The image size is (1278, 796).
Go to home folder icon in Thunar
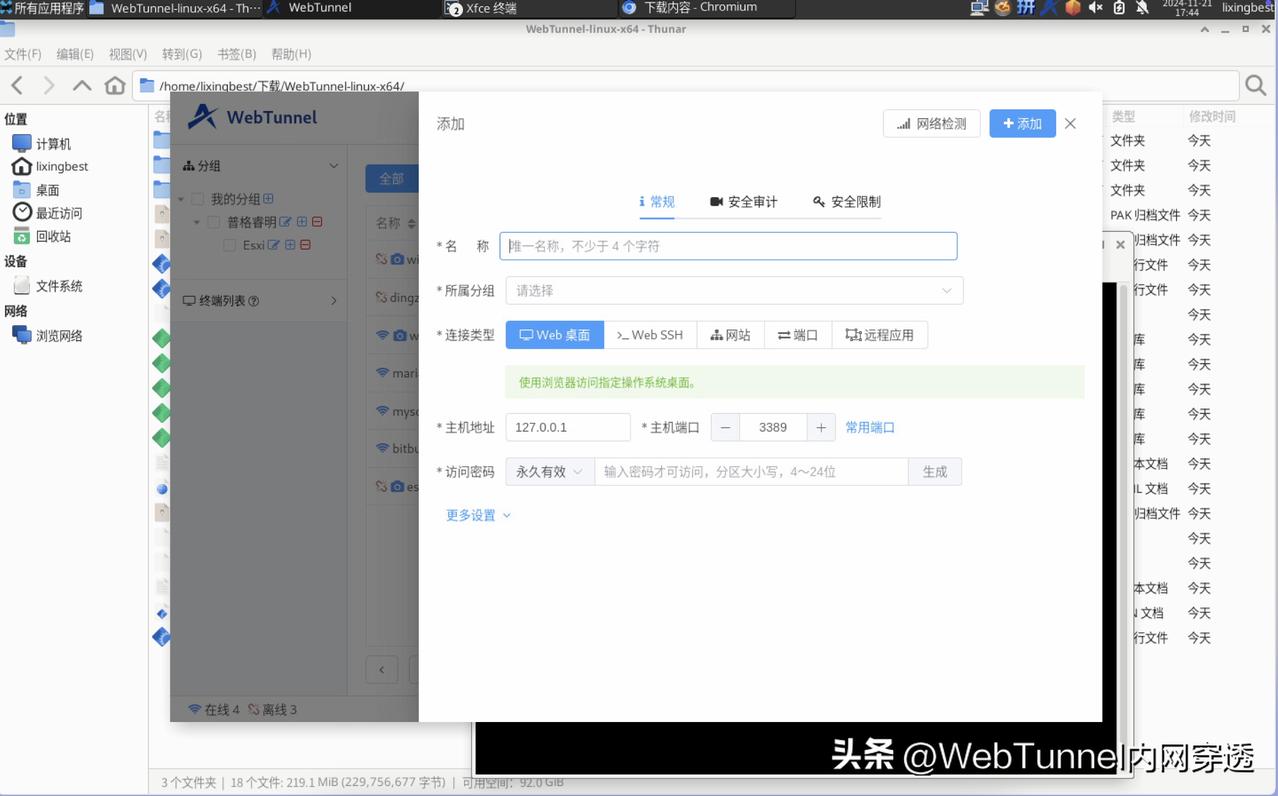(115, 86)
